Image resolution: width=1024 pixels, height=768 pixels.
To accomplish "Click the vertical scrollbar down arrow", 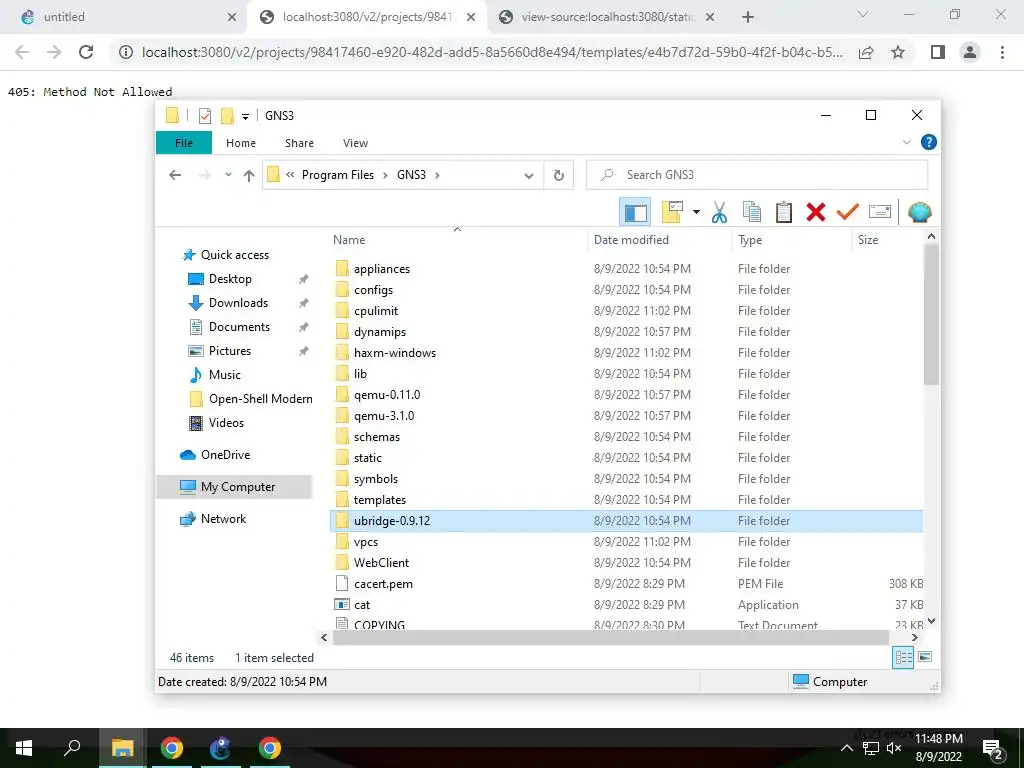I will [x=931, y=621].
